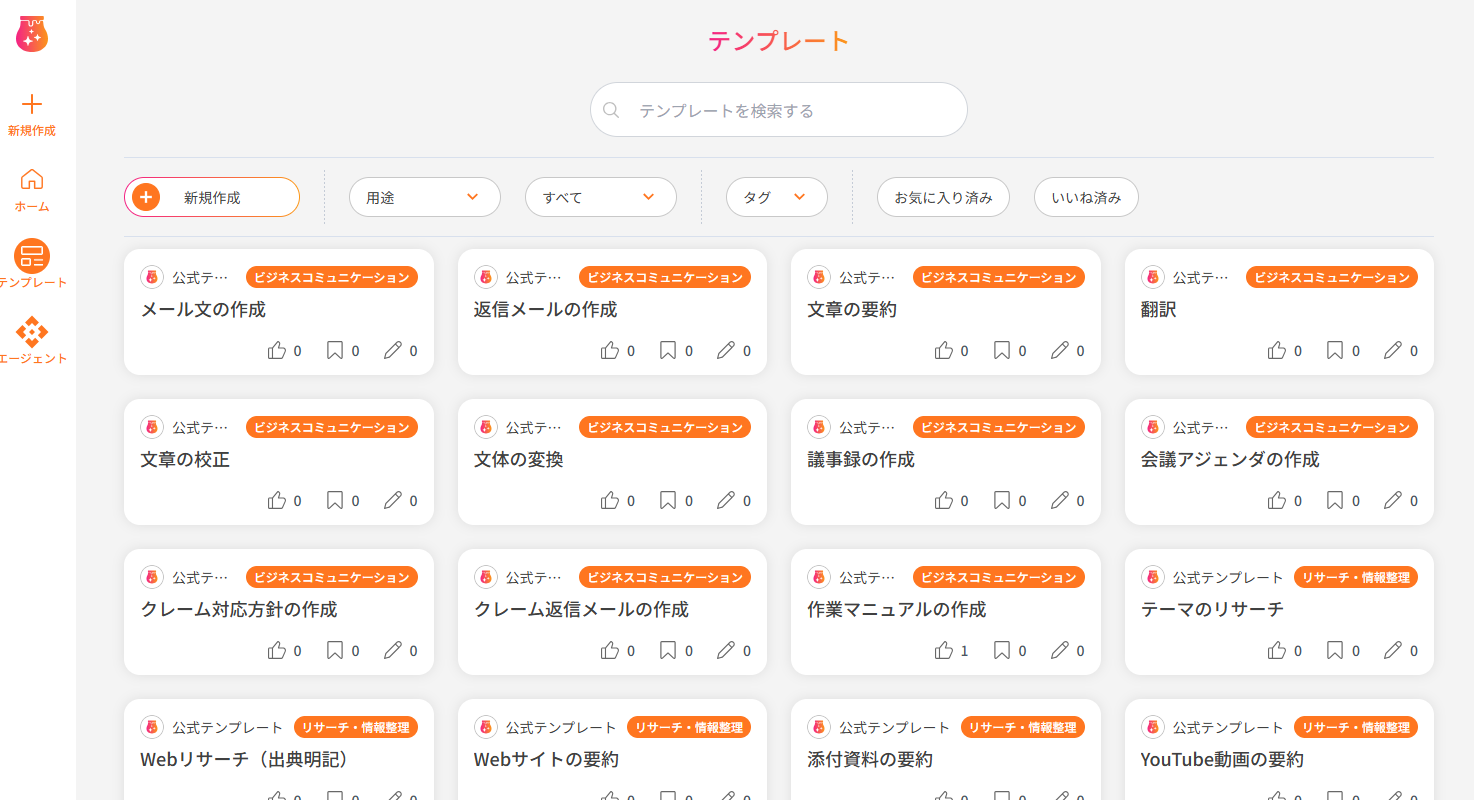Edit the メール文の作成 template
Screen dimensions: 1474x800
click(393, 350)
